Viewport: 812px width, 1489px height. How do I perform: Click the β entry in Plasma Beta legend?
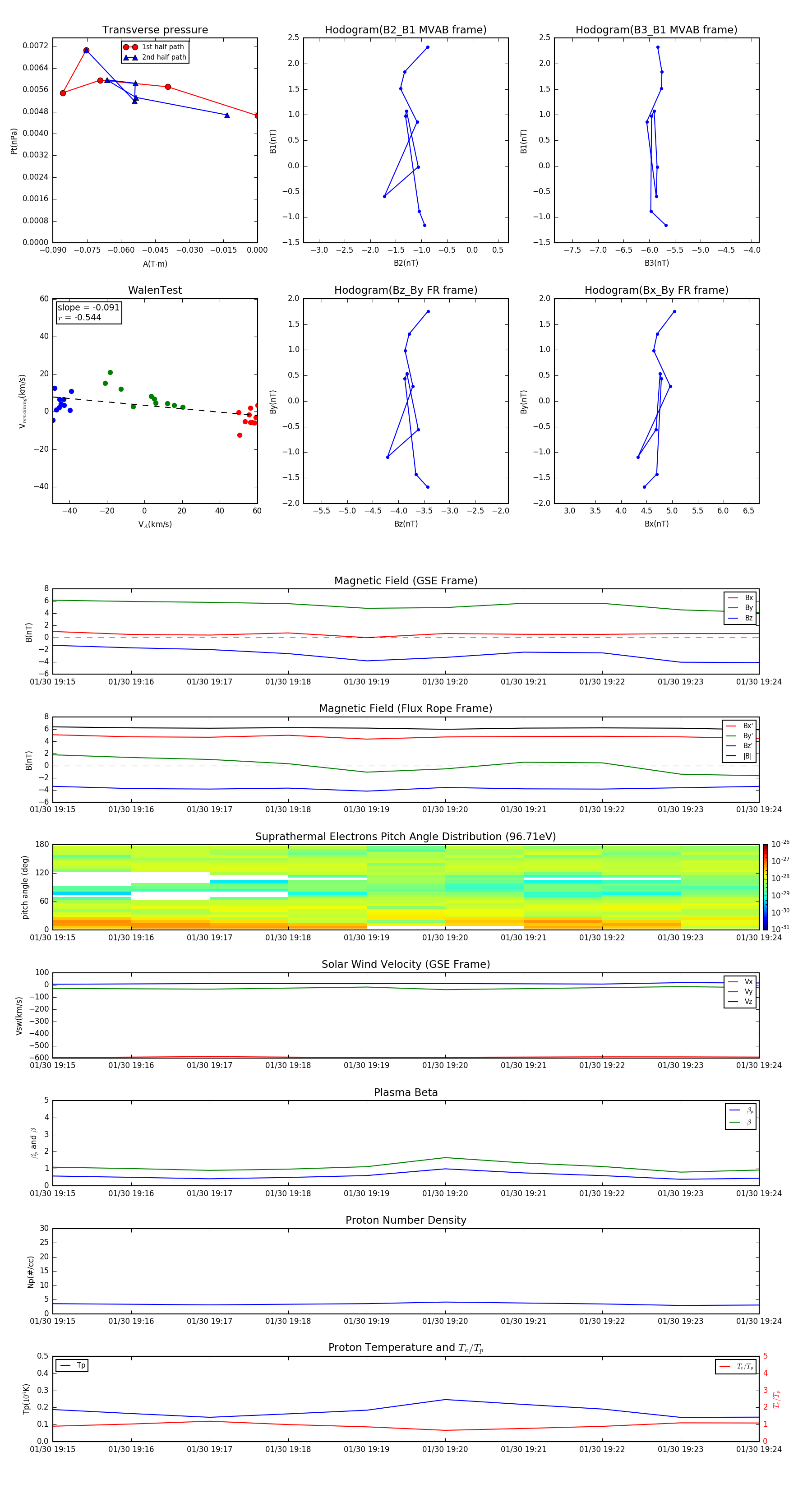pos(741,1122)
